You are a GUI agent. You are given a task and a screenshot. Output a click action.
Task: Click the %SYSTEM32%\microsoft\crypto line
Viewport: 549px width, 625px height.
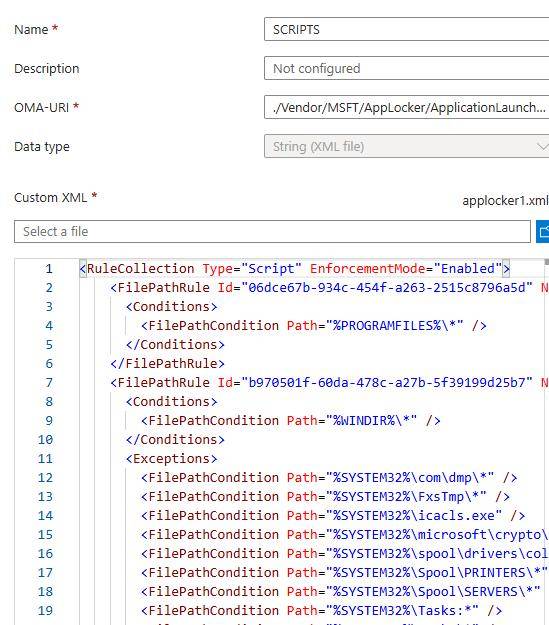[x=345, y=535]
